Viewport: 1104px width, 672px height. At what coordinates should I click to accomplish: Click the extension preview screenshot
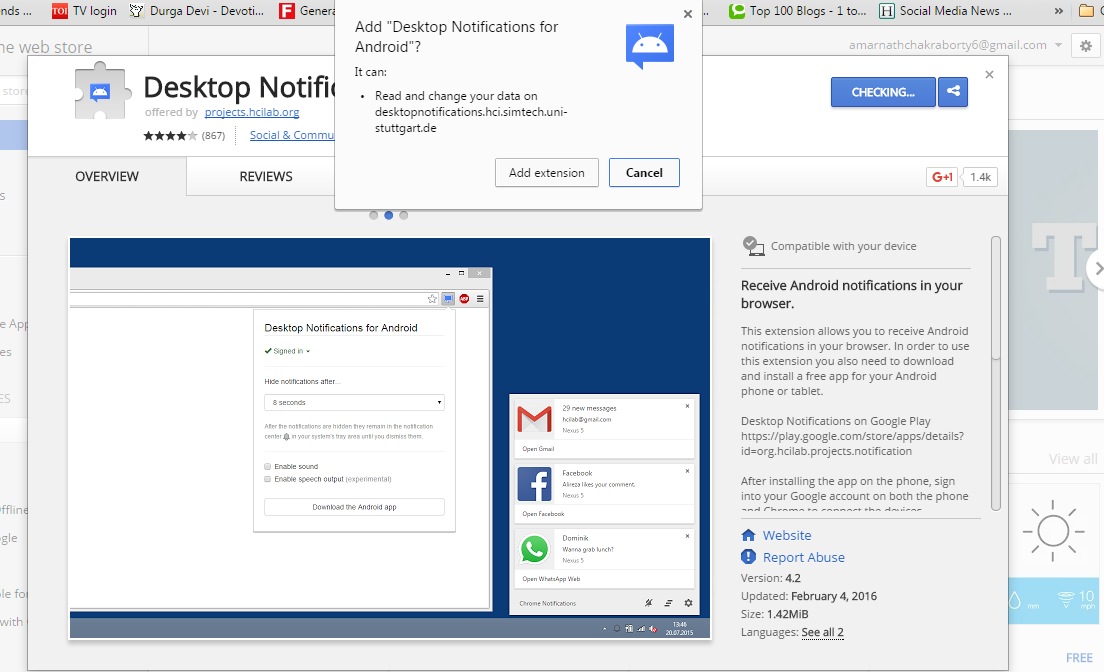(390, 438)
